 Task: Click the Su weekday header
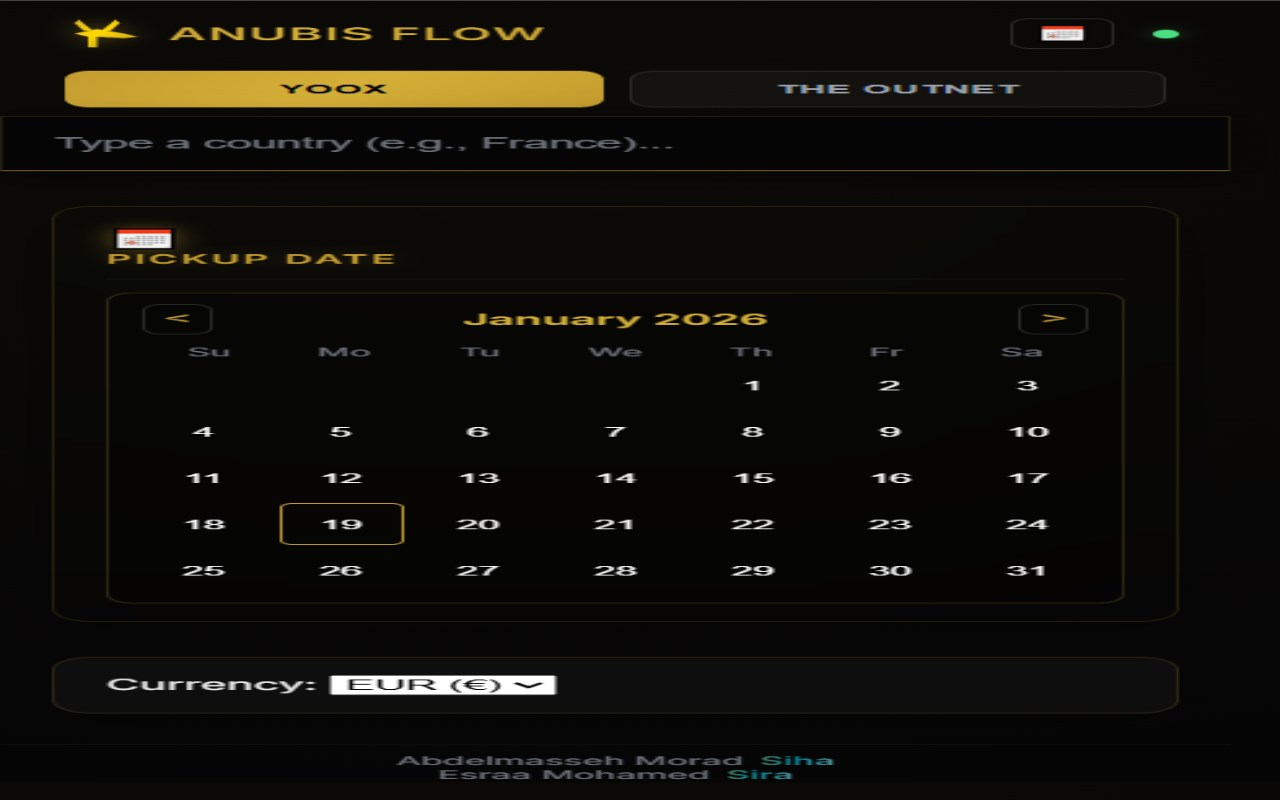coord(209,351)
